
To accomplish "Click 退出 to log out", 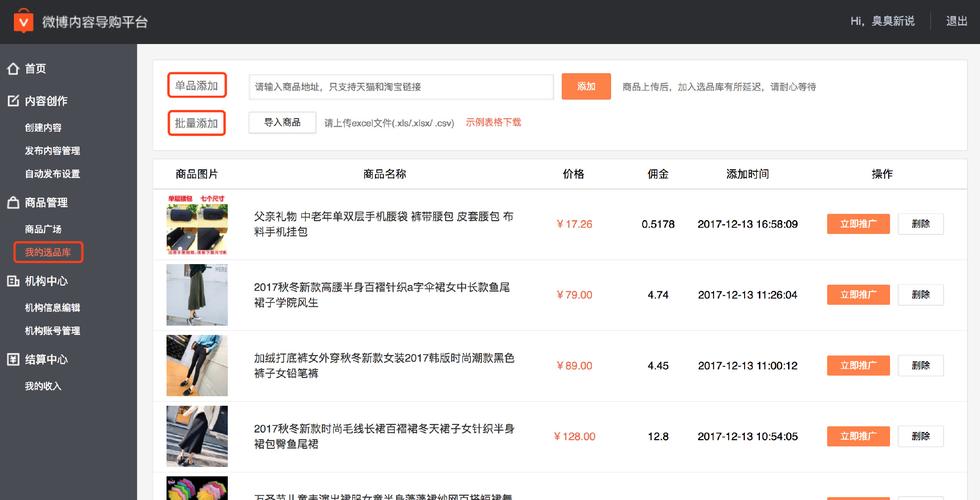I will (956, 21).
